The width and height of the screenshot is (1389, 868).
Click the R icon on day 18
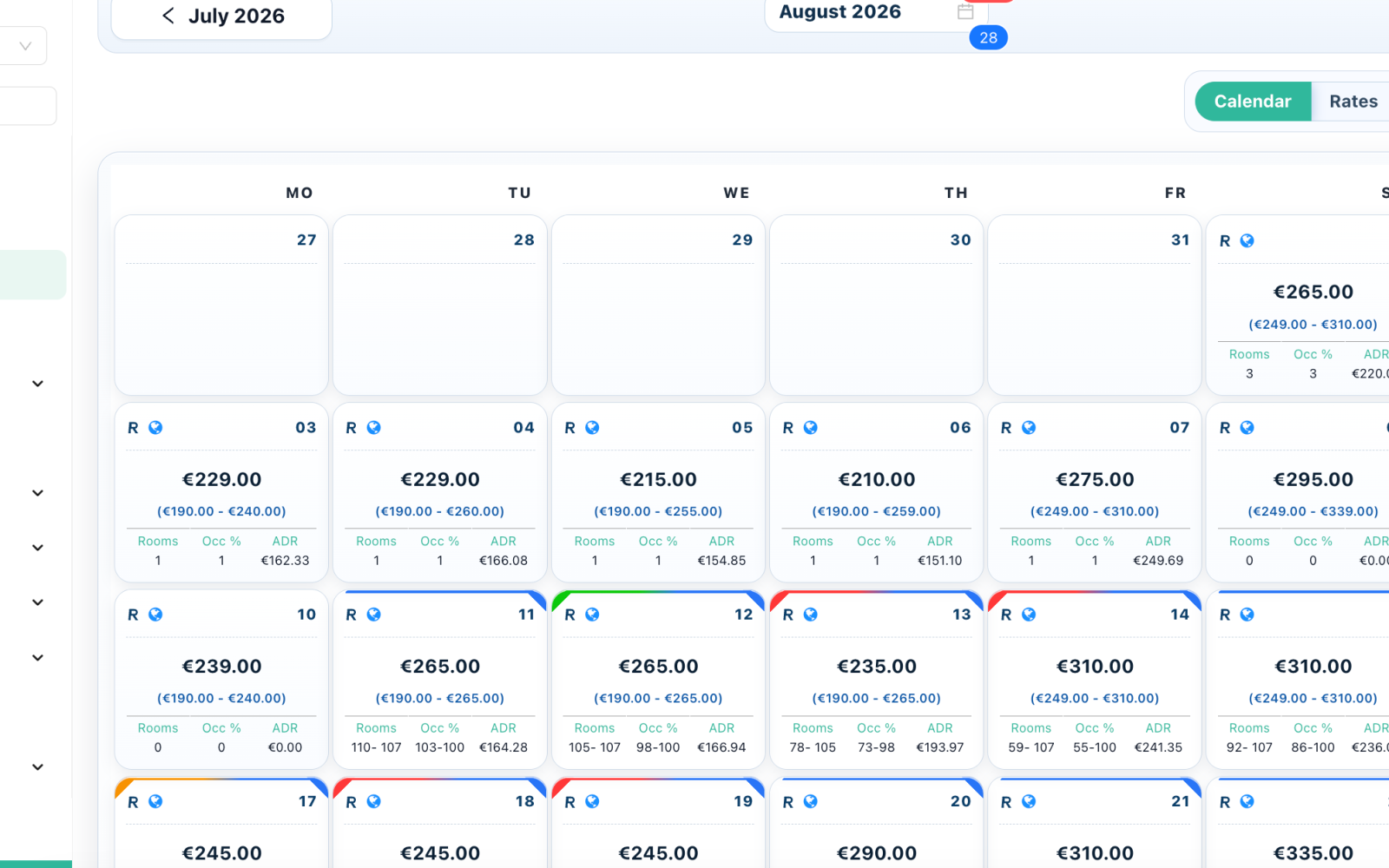pos(352,802)
